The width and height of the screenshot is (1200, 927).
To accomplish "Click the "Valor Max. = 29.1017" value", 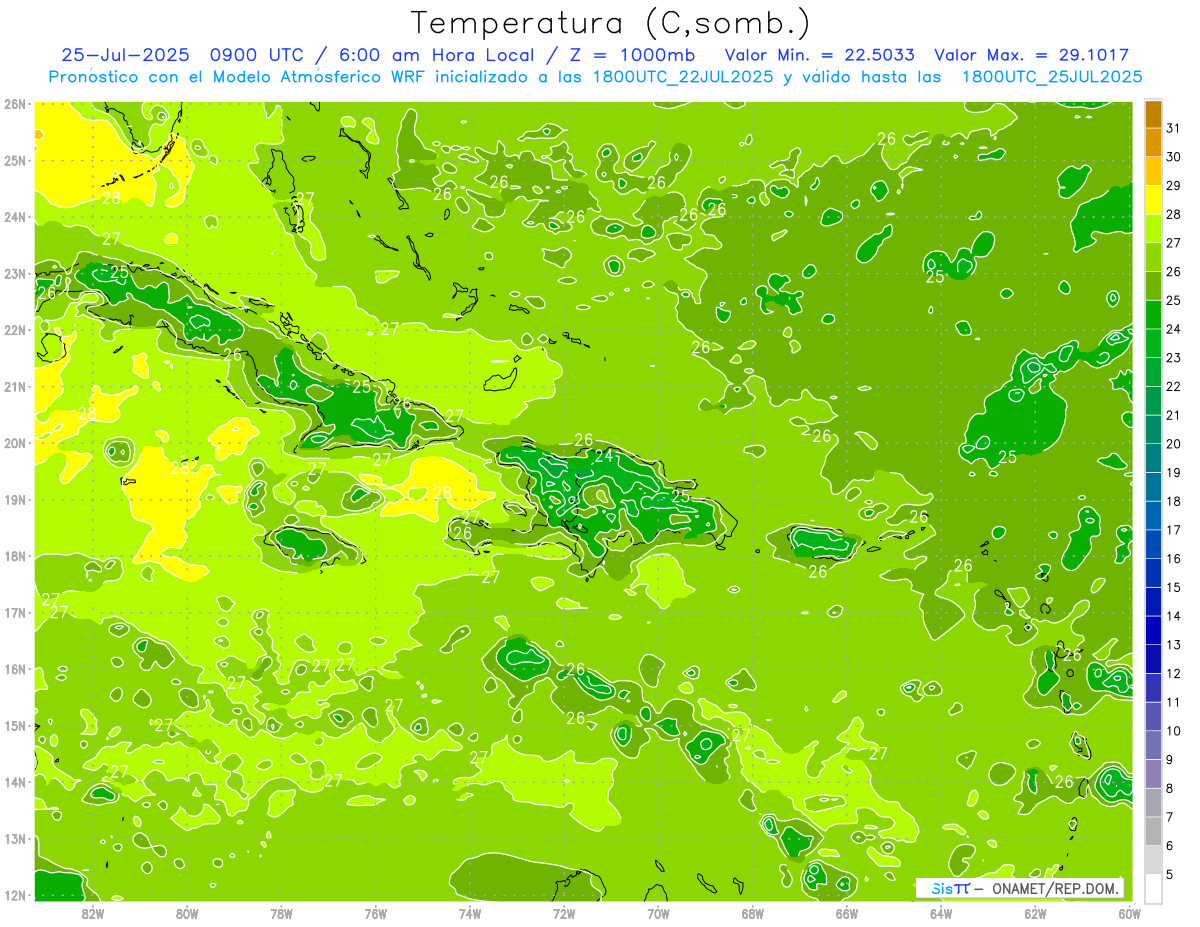I will pos(1032,55).
